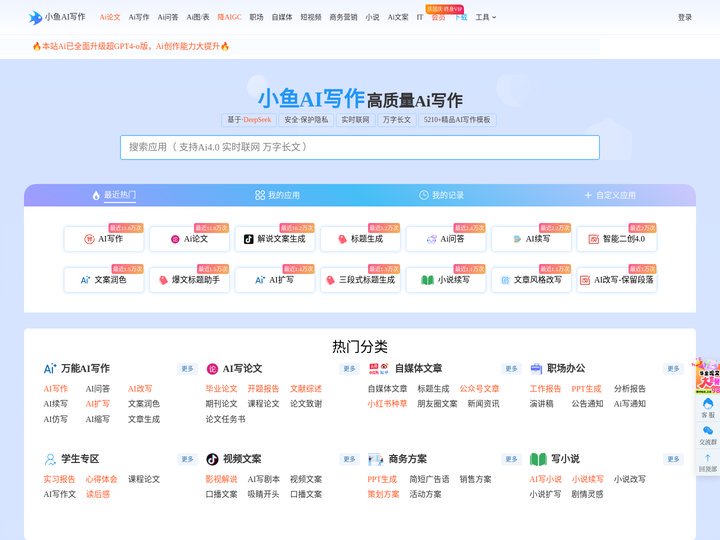Switch to 我的记录 tab
The width and height of the screenshot is (720, 540).
[x=441, y=195]
